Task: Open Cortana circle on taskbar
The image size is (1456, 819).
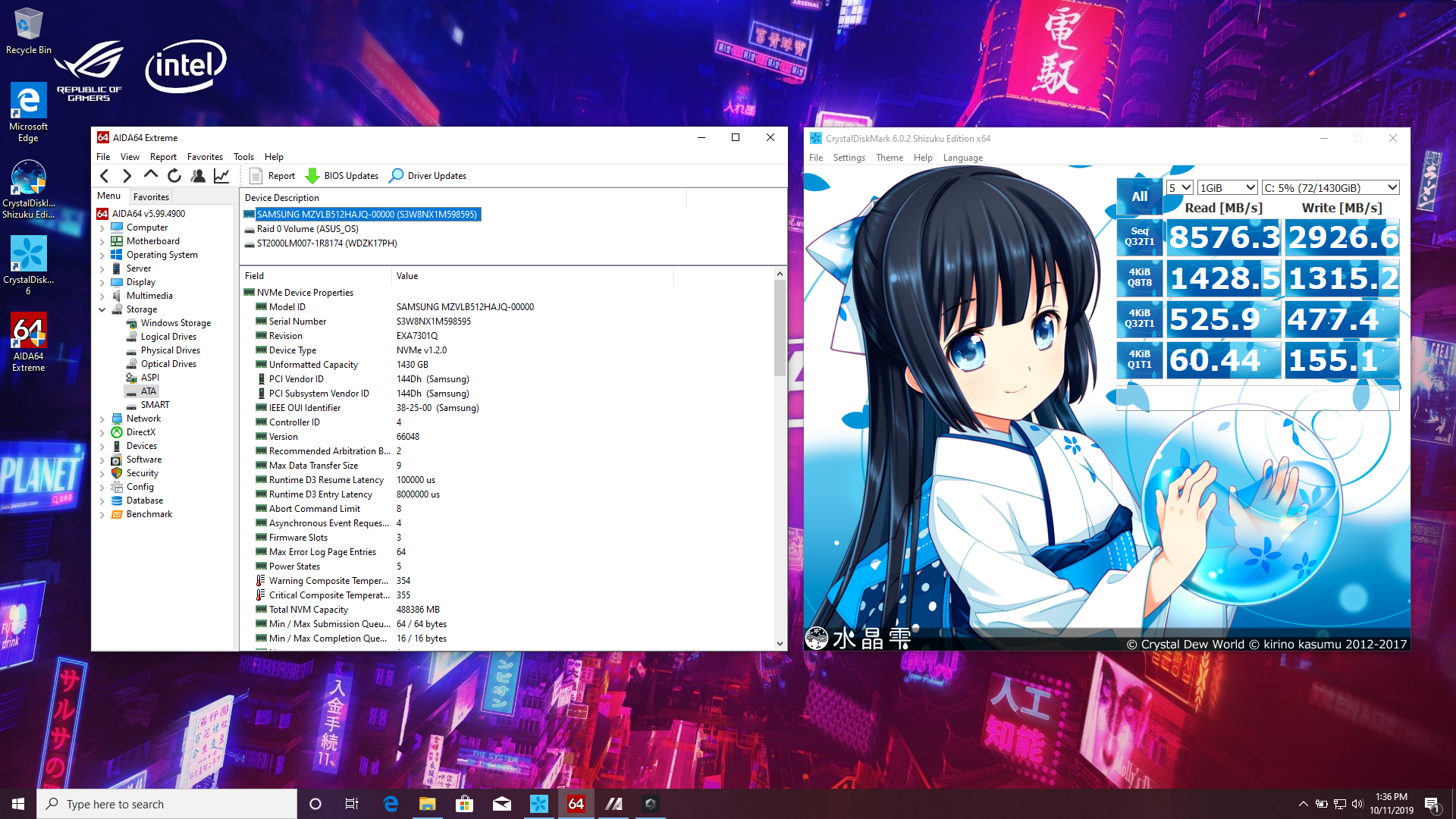Action: click(x=315, y=804)
